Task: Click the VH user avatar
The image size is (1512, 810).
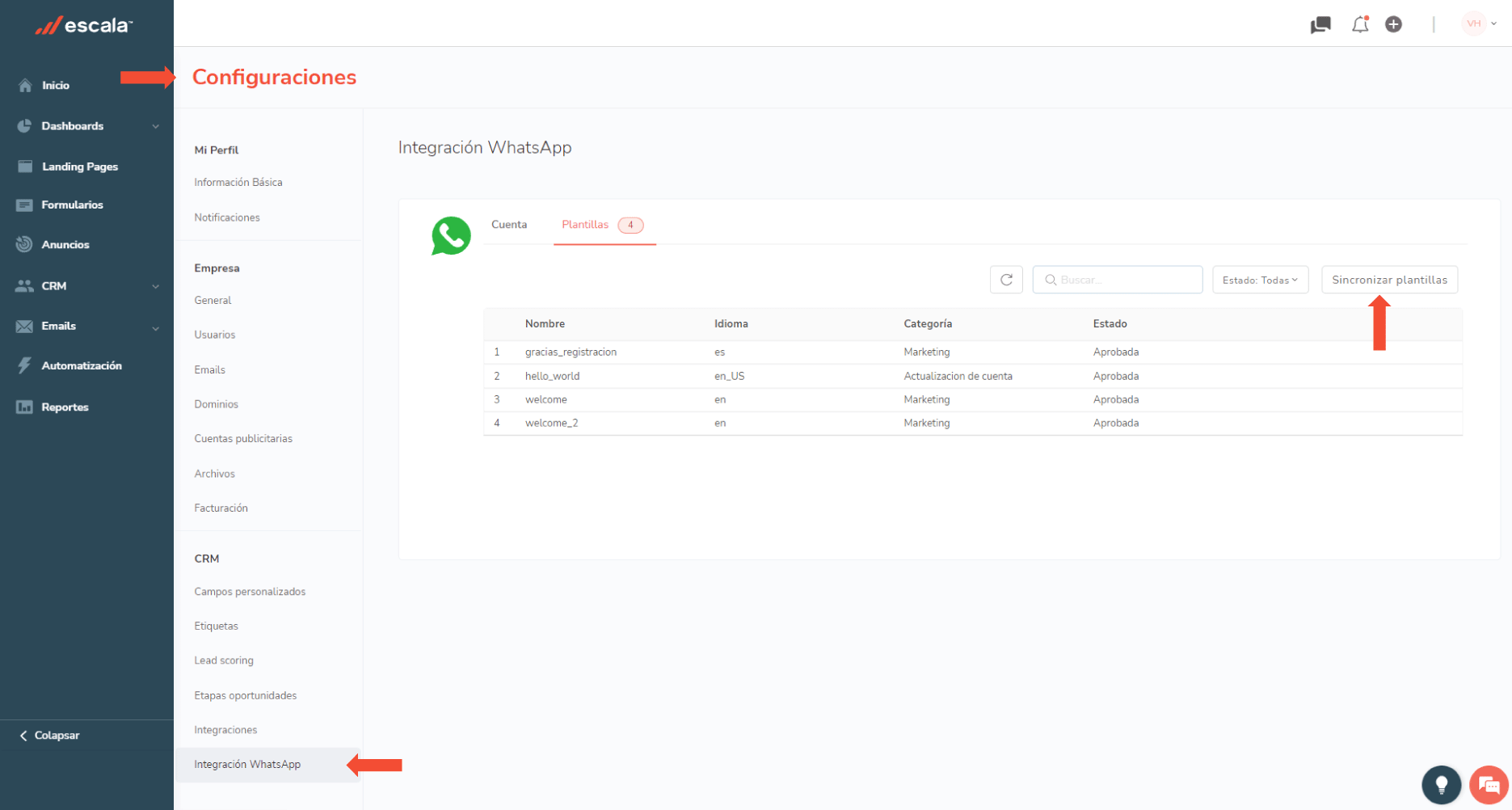Action: pos(1474,23)
